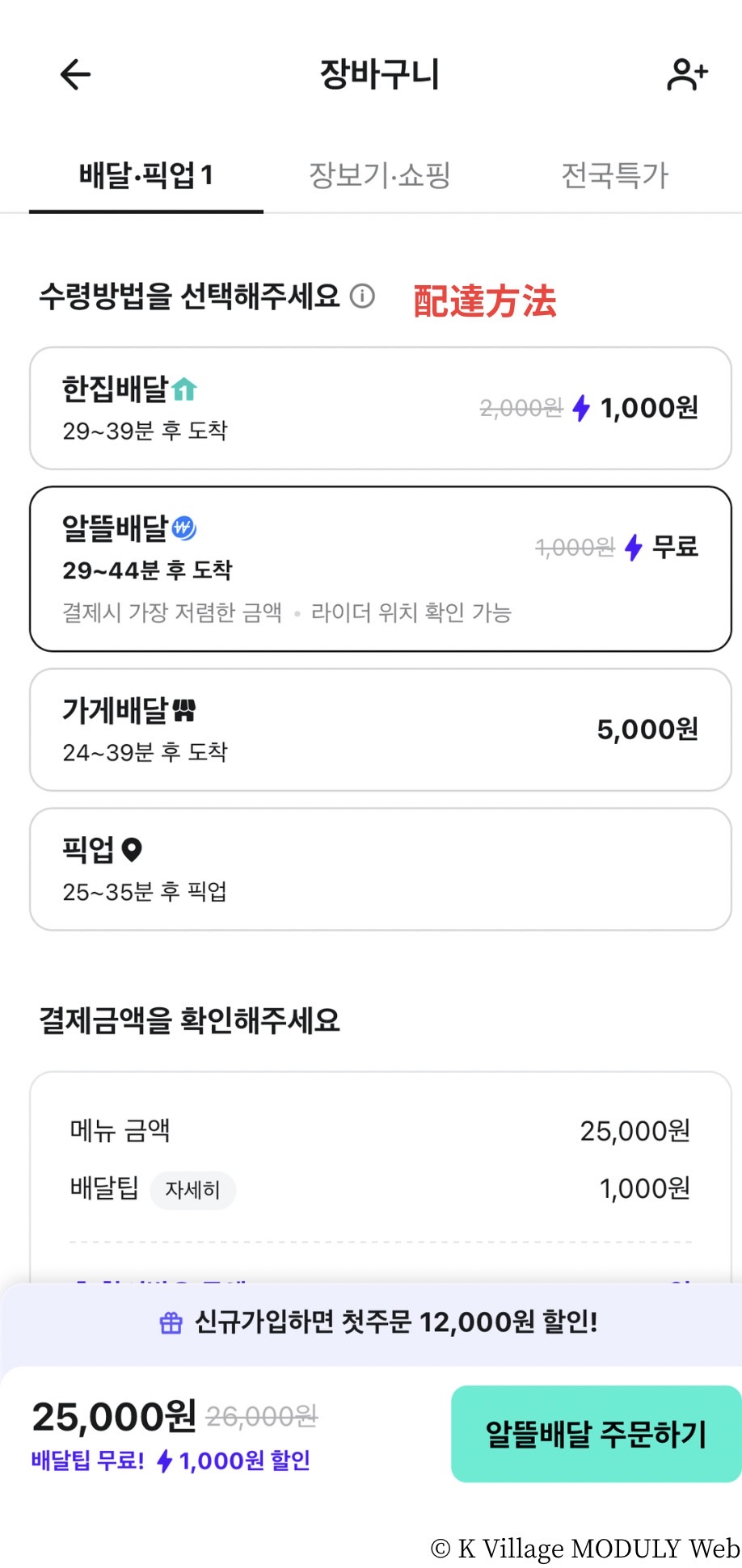The image size is (742, 1568).
Task: Select the 알뜰배달 free delivery option
Action: pyautogui.click(x=380, y=569)
